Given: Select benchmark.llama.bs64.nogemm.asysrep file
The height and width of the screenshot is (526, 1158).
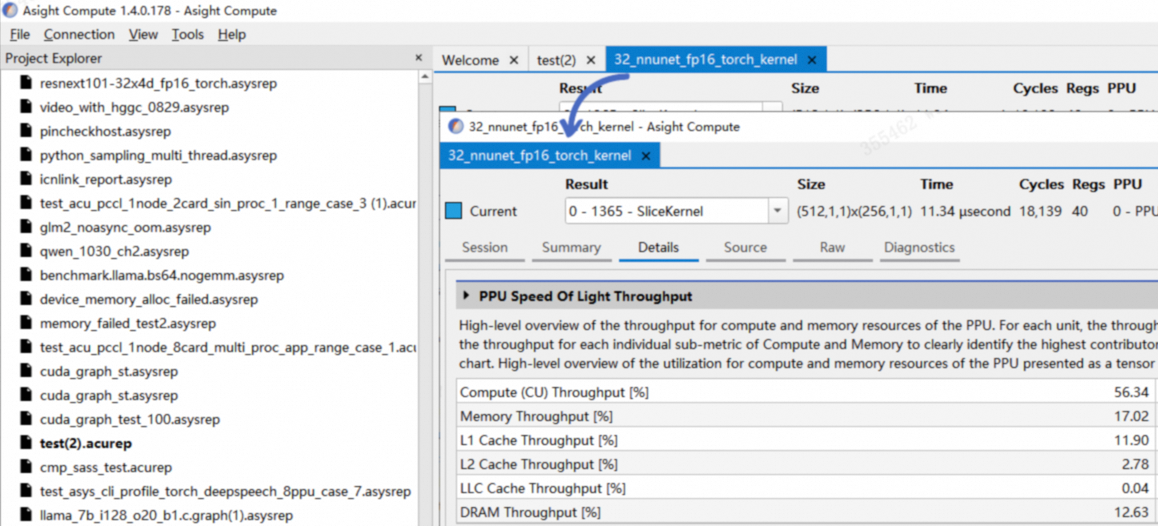Looking at the screenshot, I should pyautogui.click(x=162, y=276).
